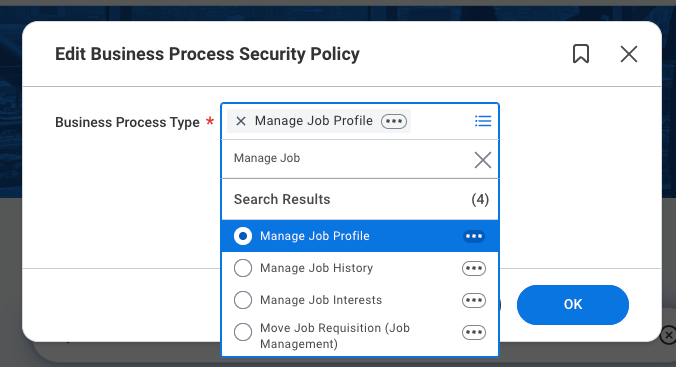
Task: Select the Manage Job History radio option
Action: coord(243,268)
